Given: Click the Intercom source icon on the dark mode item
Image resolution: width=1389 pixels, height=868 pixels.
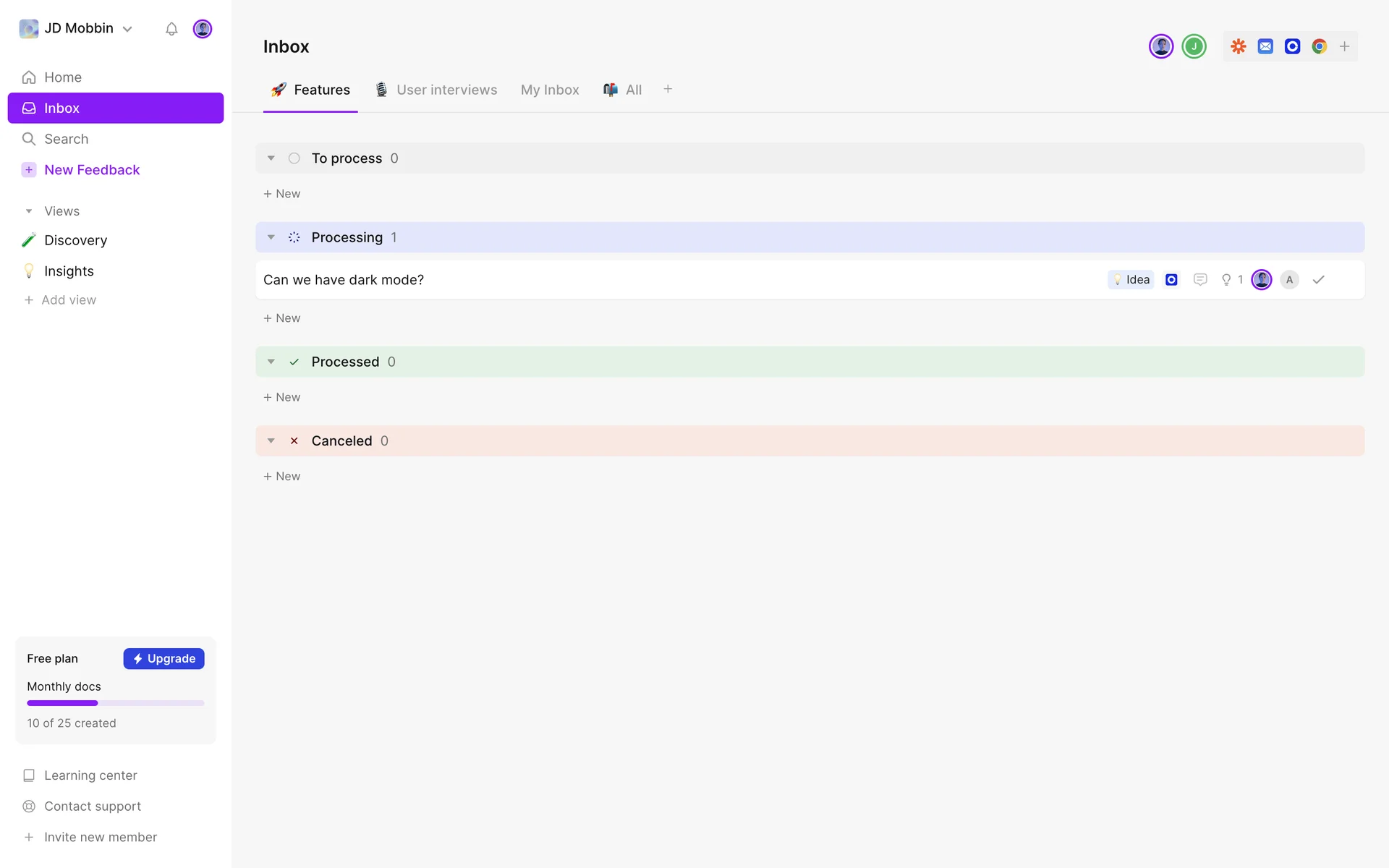Looking at the screenshot, I should click(1171, 280).
